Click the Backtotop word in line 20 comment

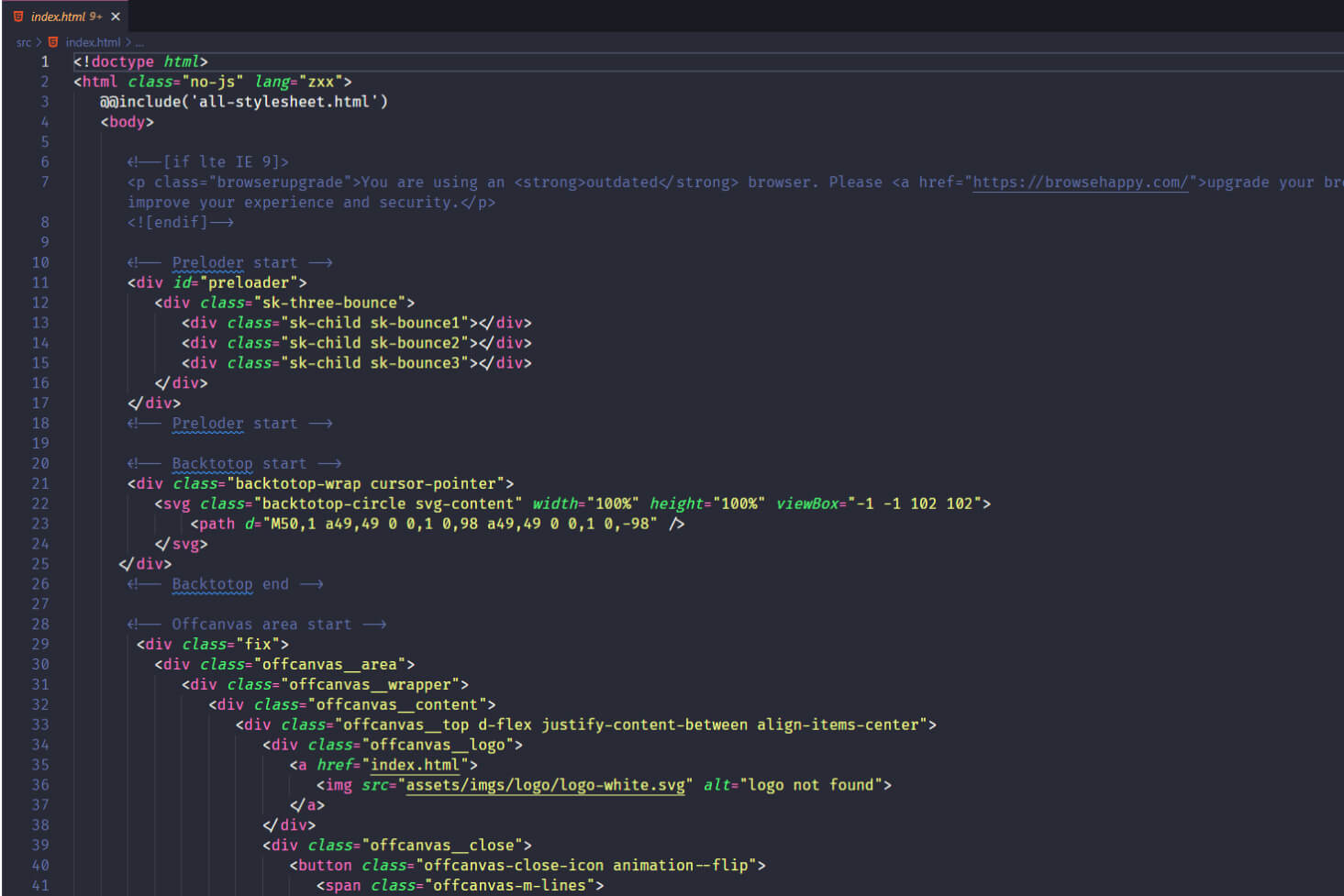coord(212,464)
